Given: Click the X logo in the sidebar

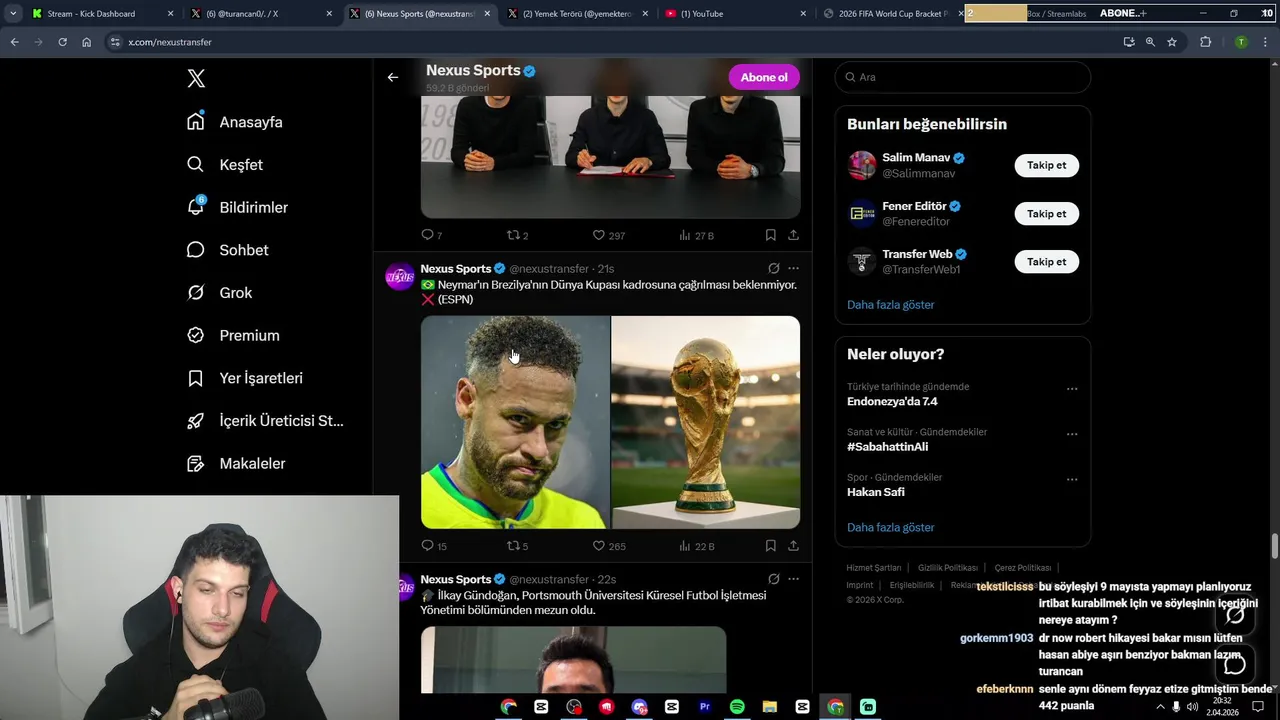Looking at the screenshot, I should [196, 78].
